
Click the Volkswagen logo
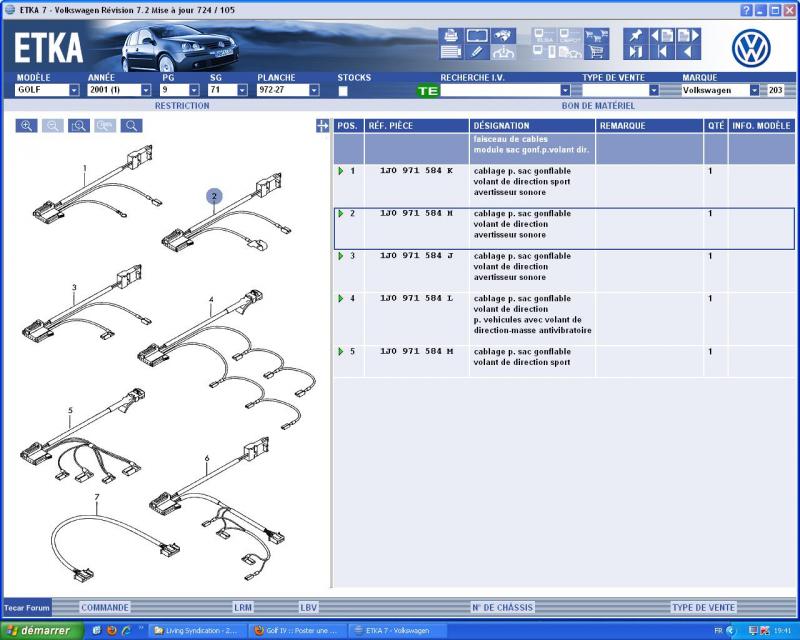[x=751, y=47]
